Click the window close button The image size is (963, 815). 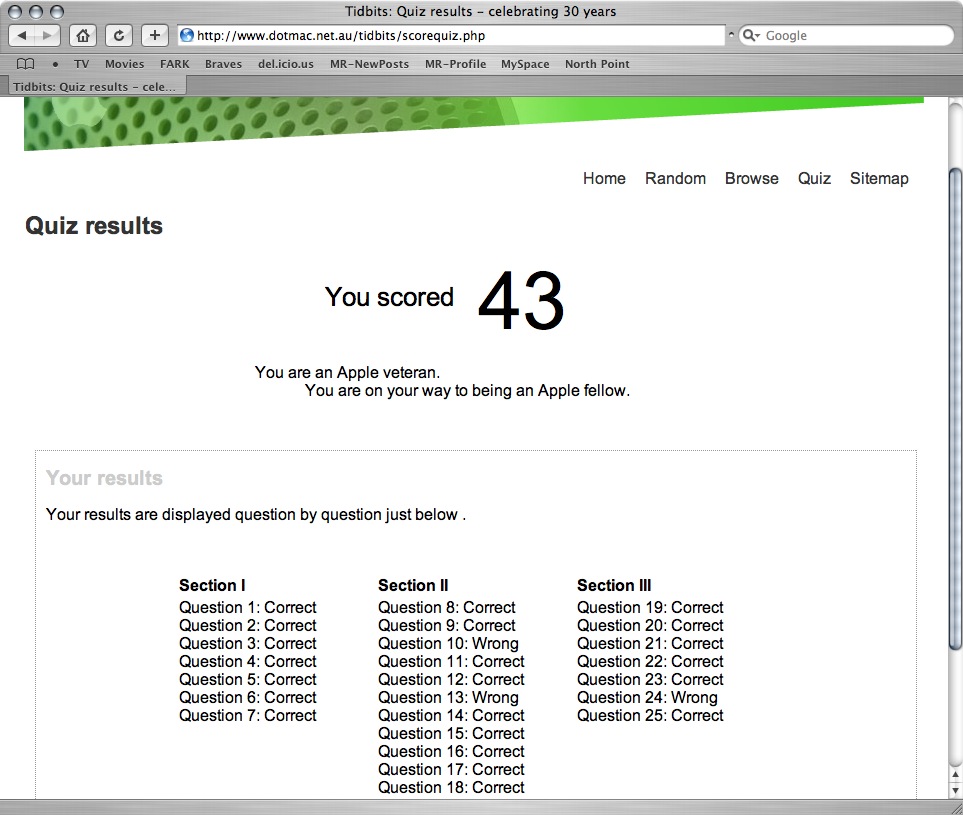pos(15,12)
